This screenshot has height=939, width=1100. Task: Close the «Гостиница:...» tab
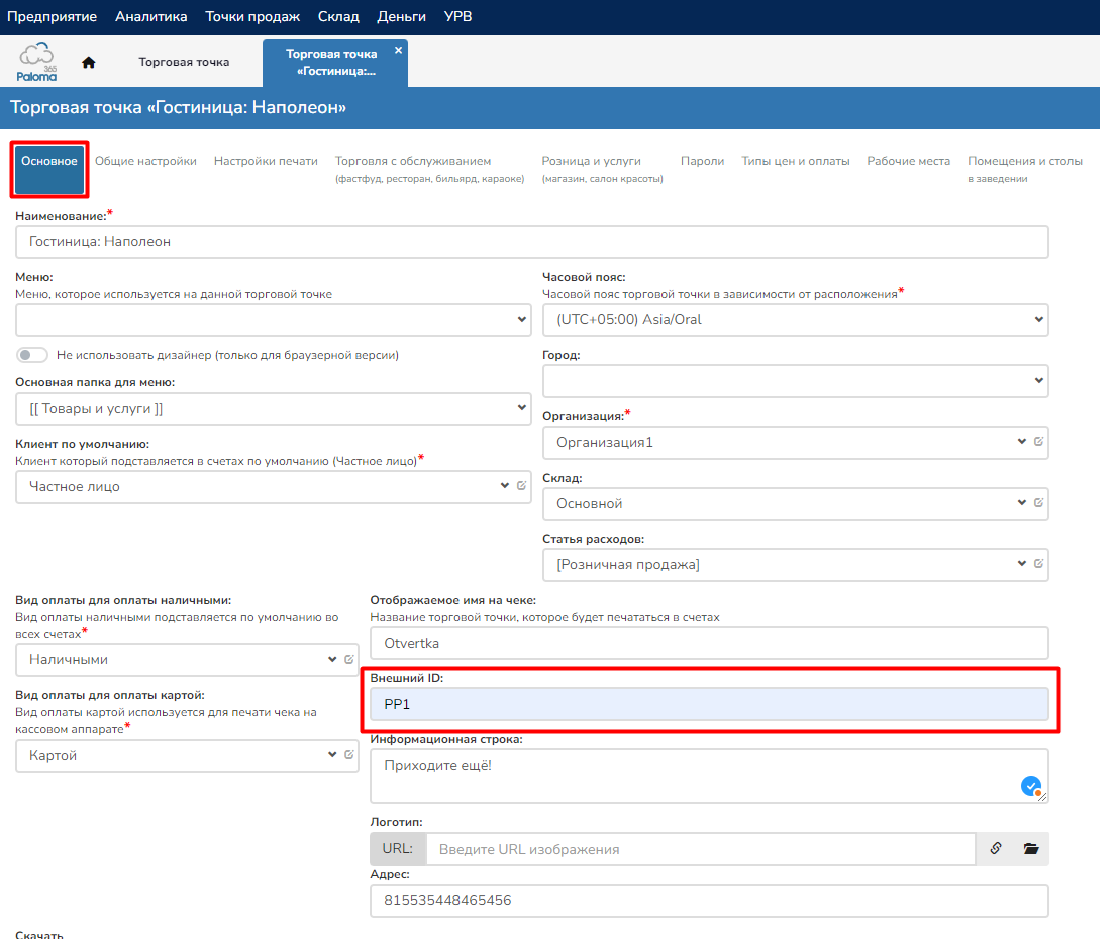[398, 50]
